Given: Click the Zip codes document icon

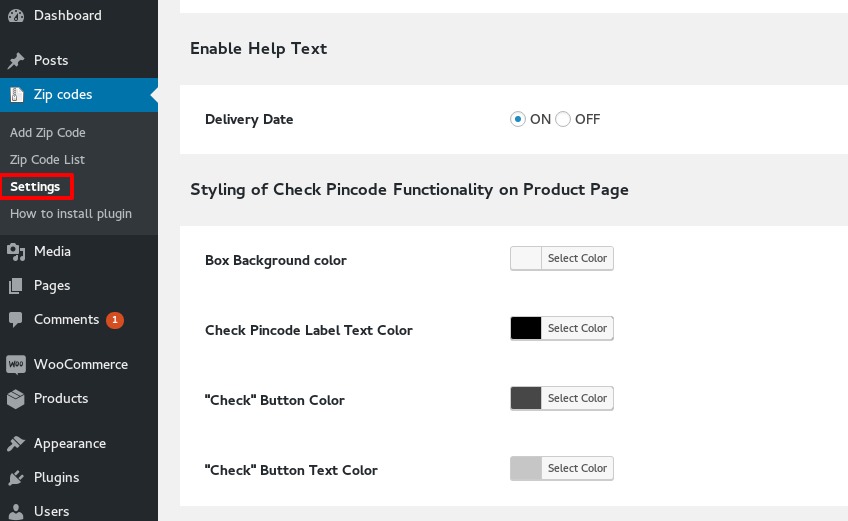Looking at the screenshot, I should click(x=17, y=95).
